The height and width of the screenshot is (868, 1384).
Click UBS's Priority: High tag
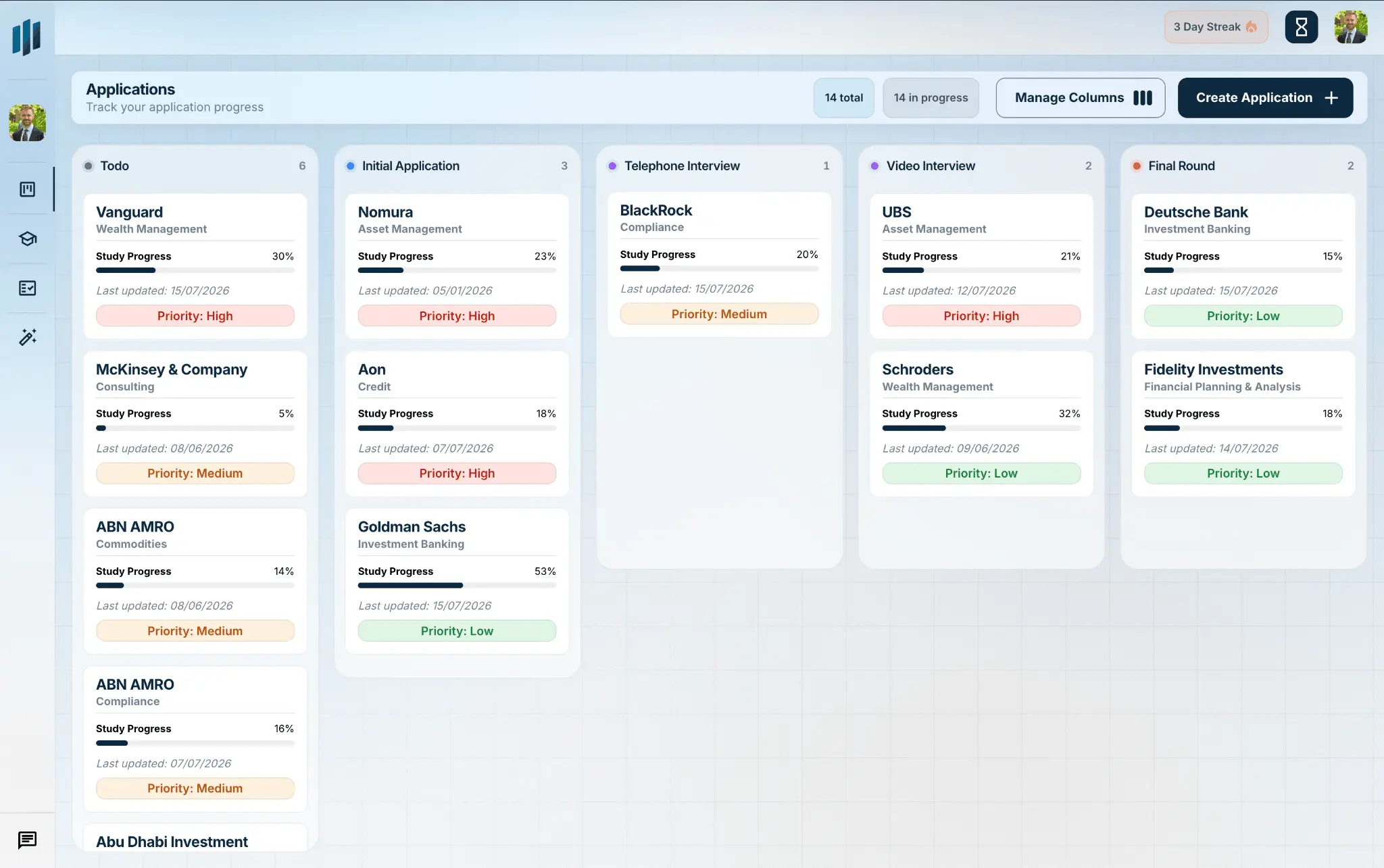click(981, 315)
